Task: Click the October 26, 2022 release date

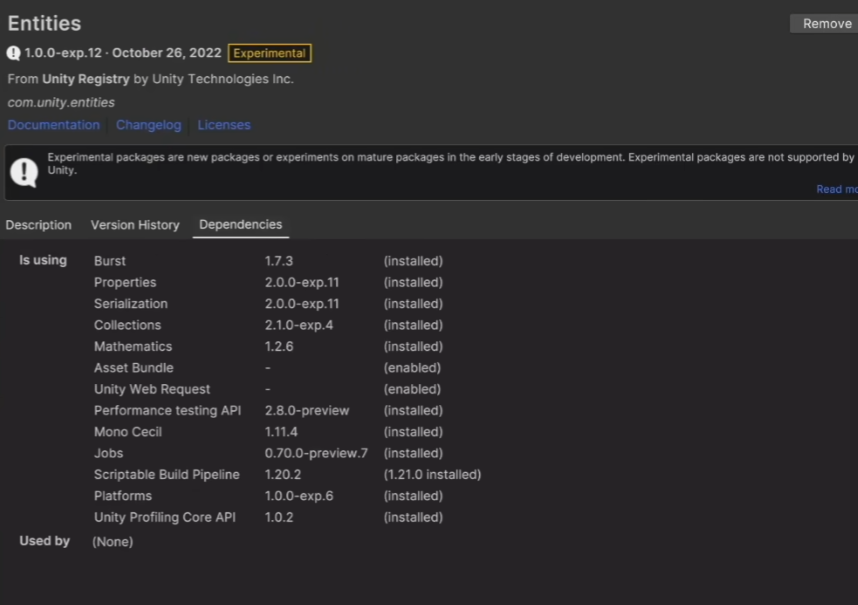Action: [167, 53]
